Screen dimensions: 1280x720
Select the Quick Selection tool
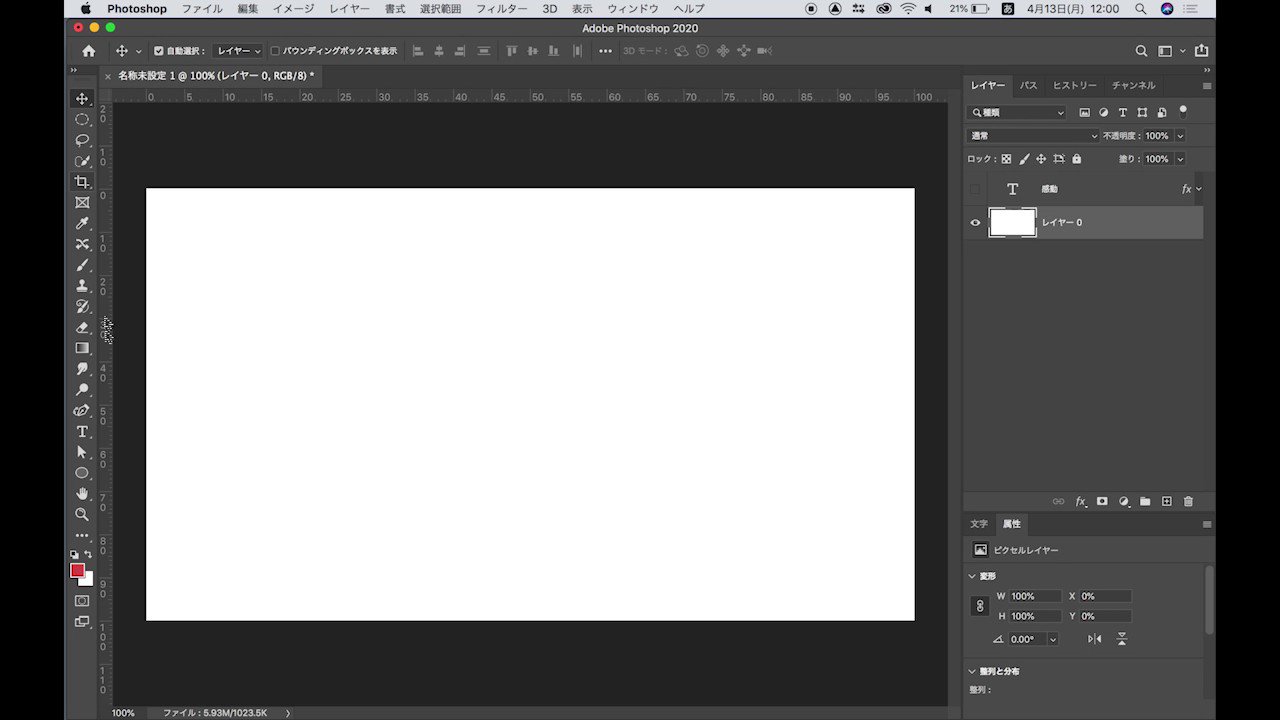82,161
